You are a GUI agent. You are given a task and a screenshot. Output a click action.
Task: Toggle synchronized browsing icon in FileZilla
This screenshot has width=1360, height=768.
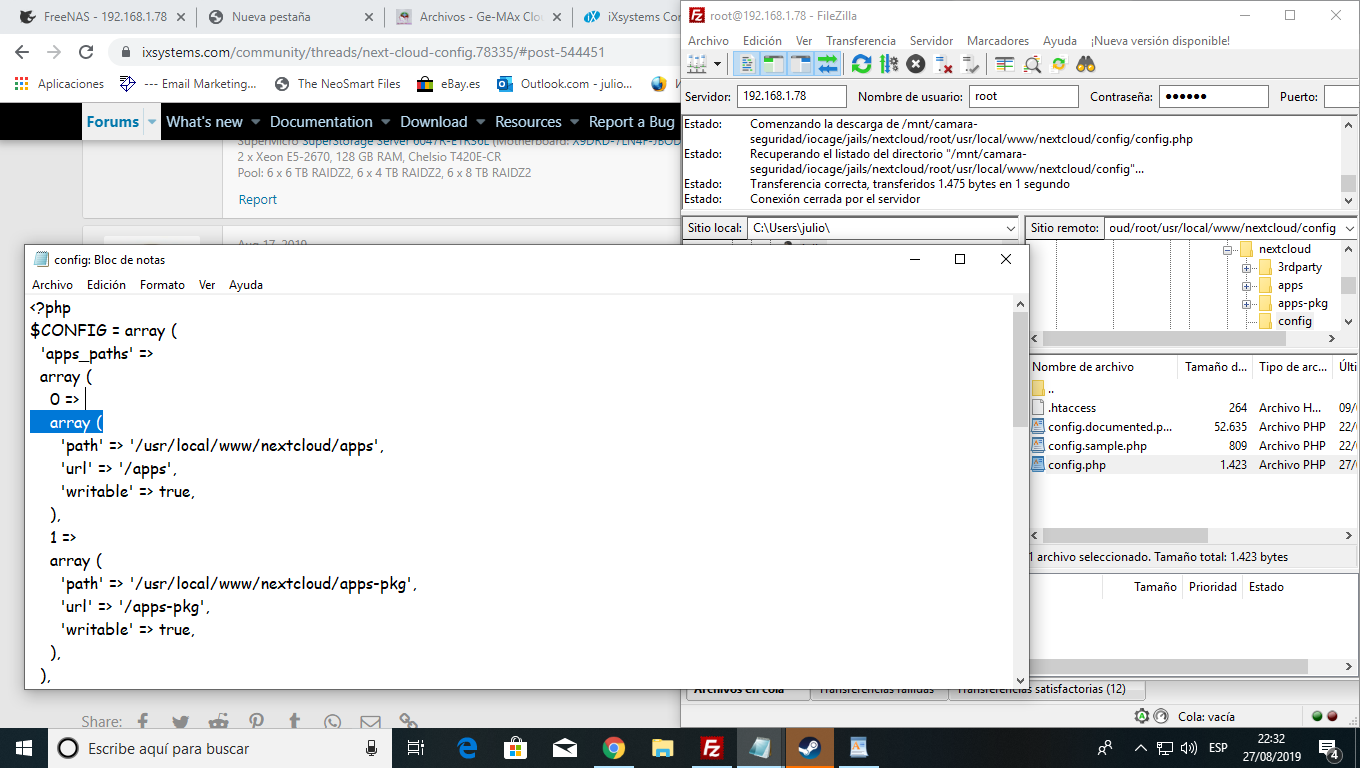click(1059, 64)
